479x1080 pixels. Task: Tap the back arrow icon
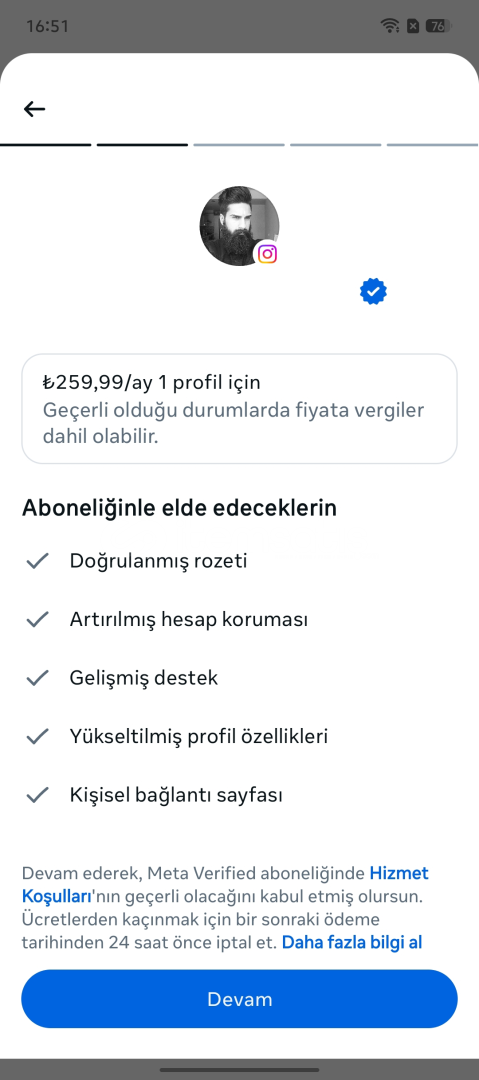34,109
